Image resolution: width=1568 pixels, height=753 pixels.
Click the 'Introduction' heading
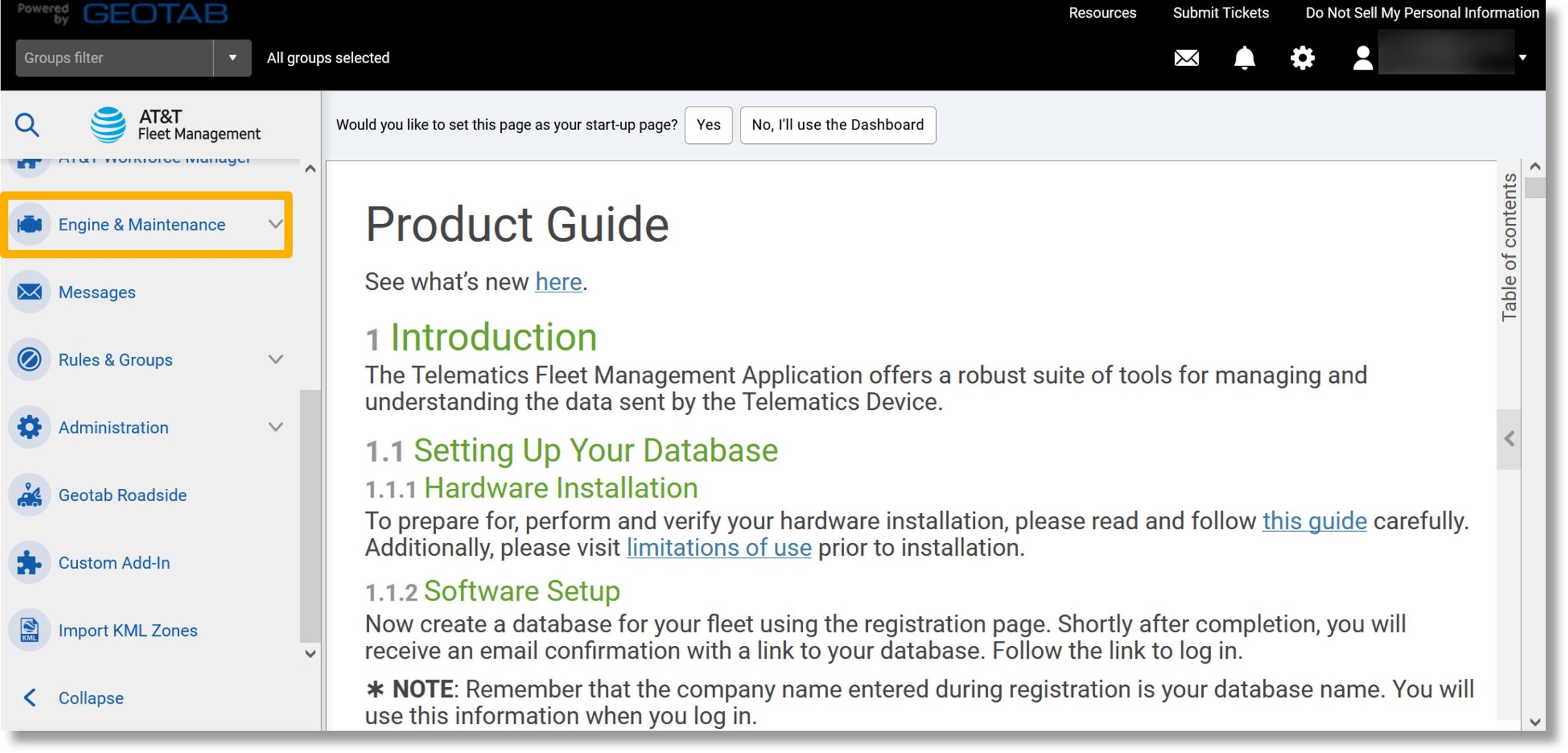tap(493, 337)
